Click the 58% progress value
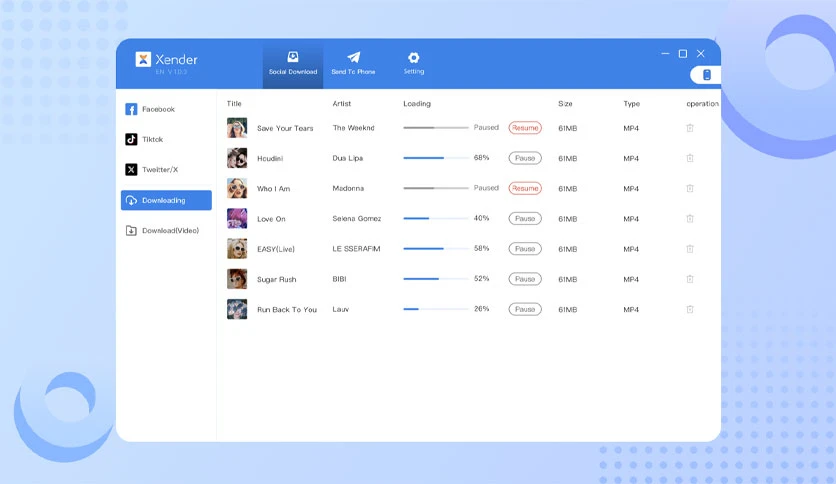Viewport: 836px width, 484px height. point(481,248)
